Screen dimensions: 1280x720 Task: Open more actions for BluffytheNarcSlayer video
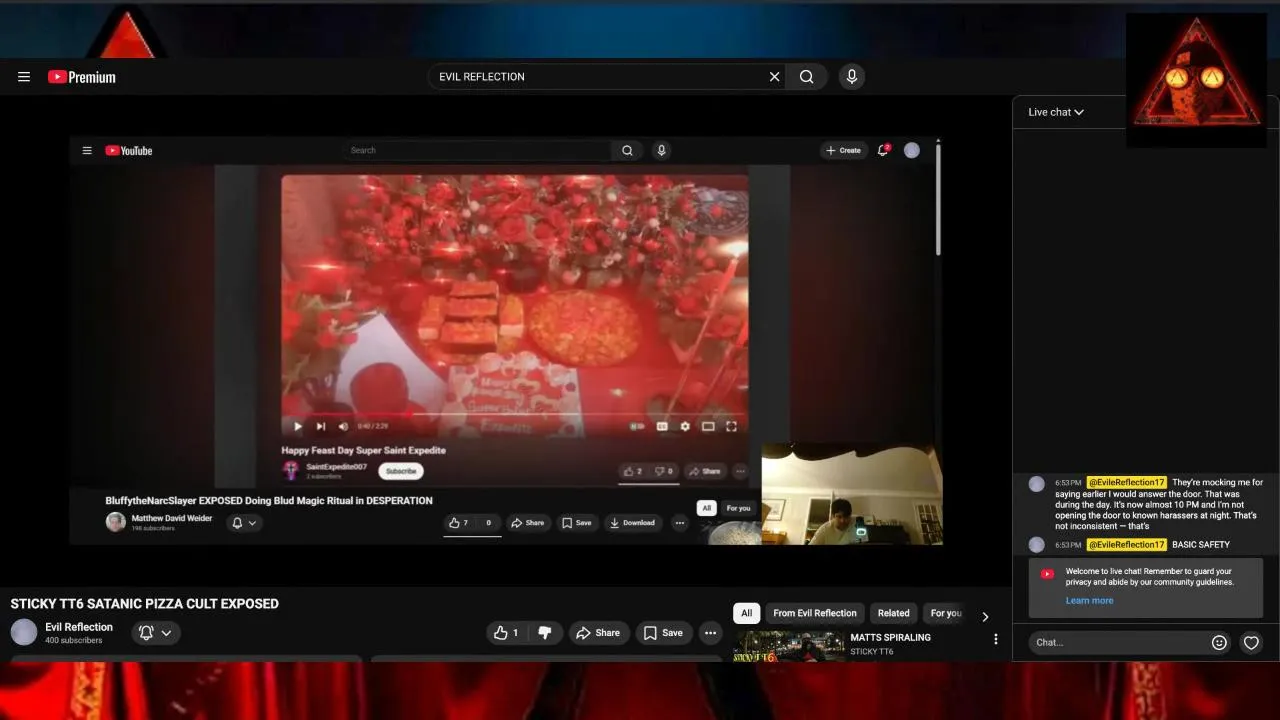coord(679,523)
